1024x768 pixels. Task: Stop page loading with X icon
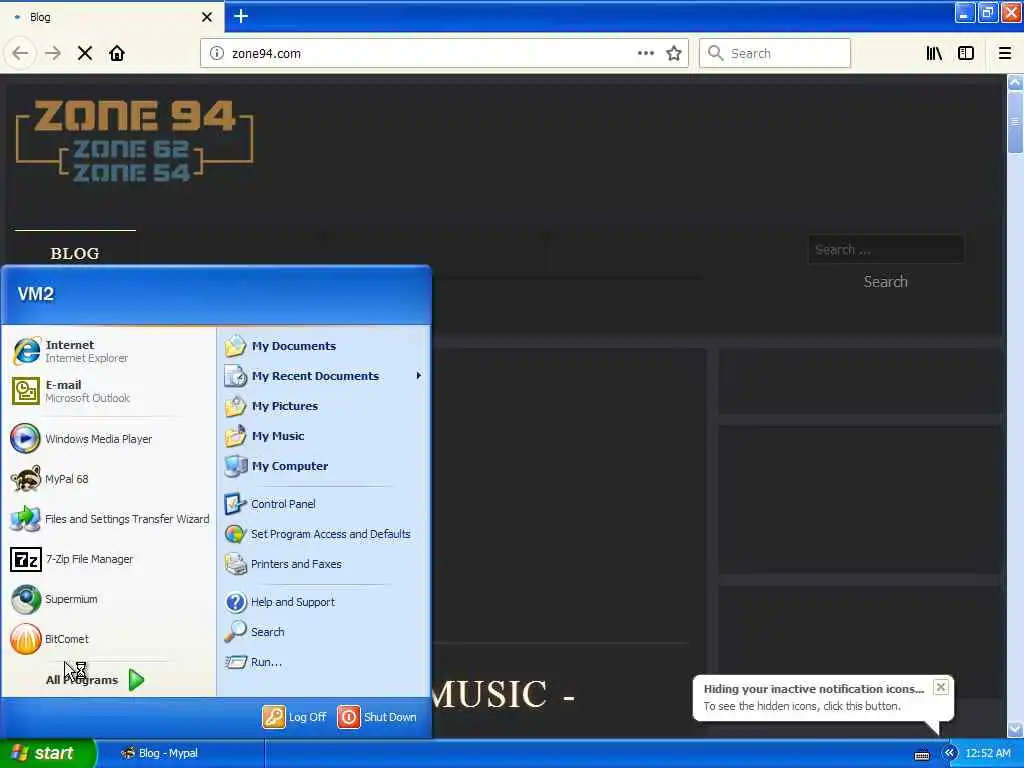coord(85,54)
